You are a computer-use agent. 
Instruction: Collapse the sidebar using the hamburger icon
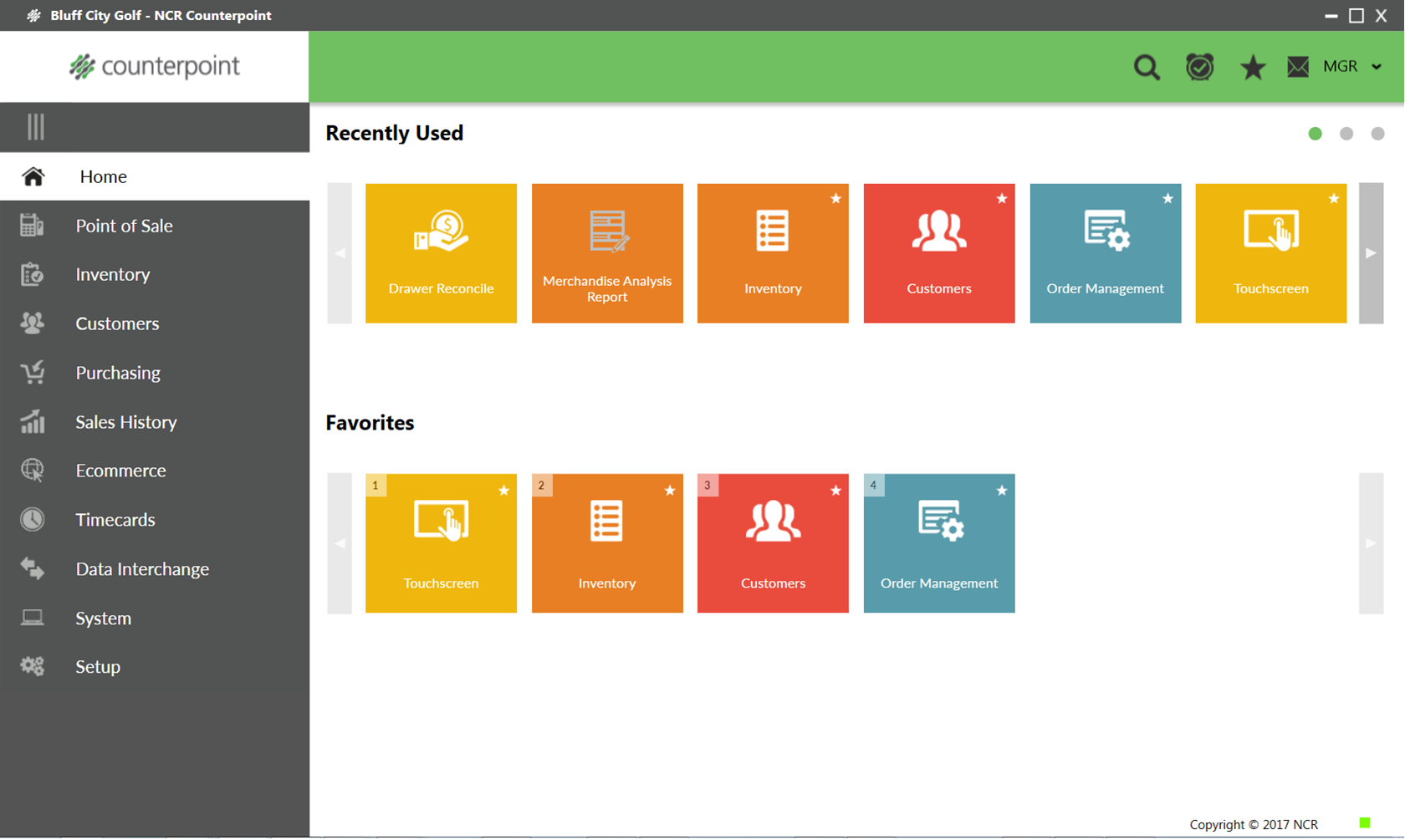[34, 126]
